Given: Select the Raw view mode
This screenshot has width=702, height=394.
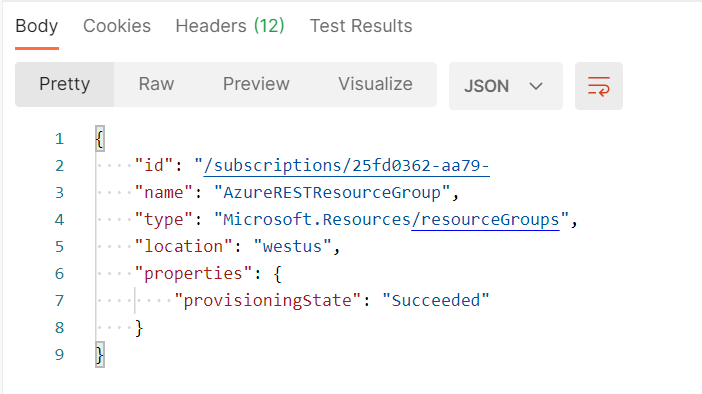Looking at the screenshot, I should (x=156, y=84).
